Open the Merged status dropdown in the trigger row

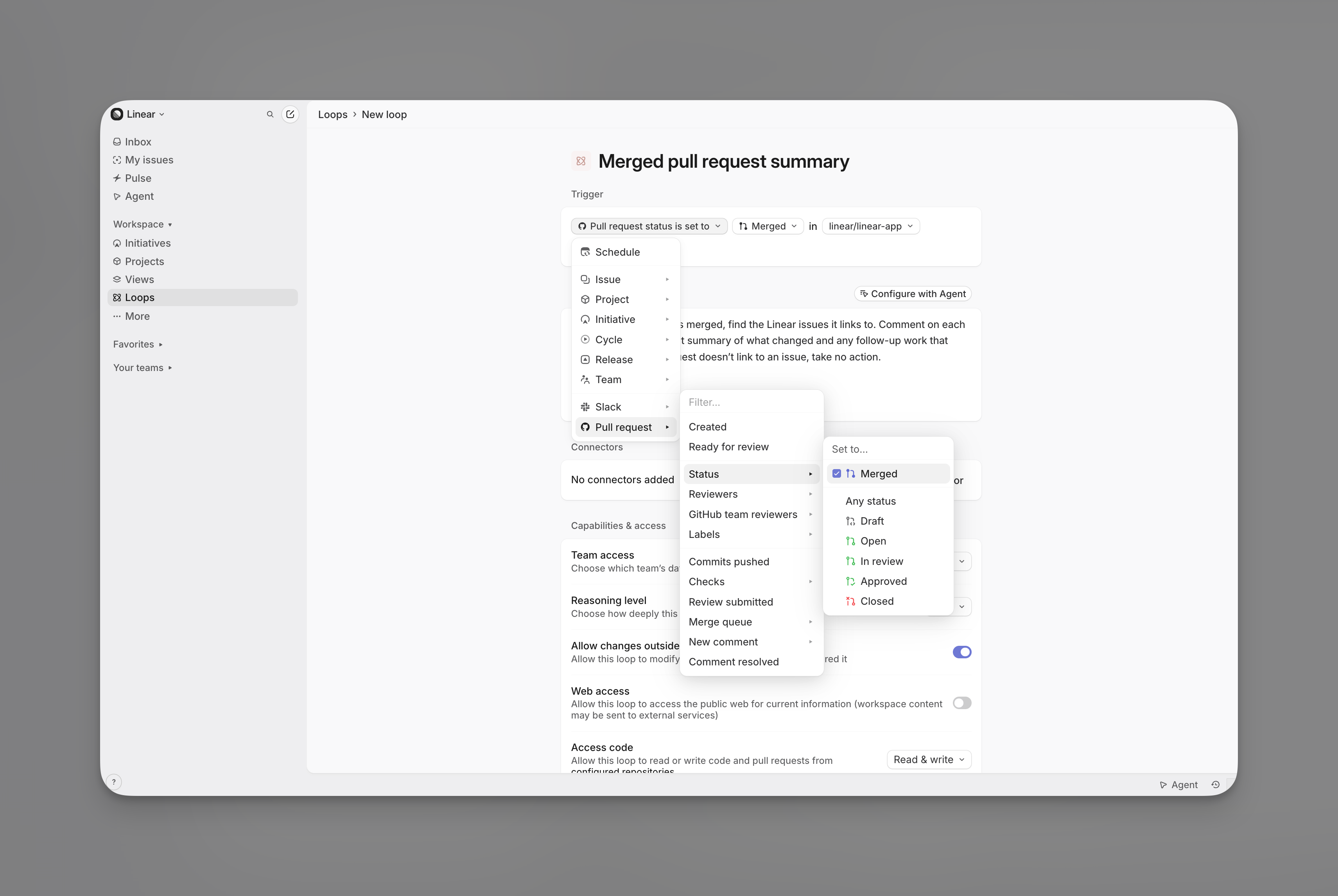768,226
